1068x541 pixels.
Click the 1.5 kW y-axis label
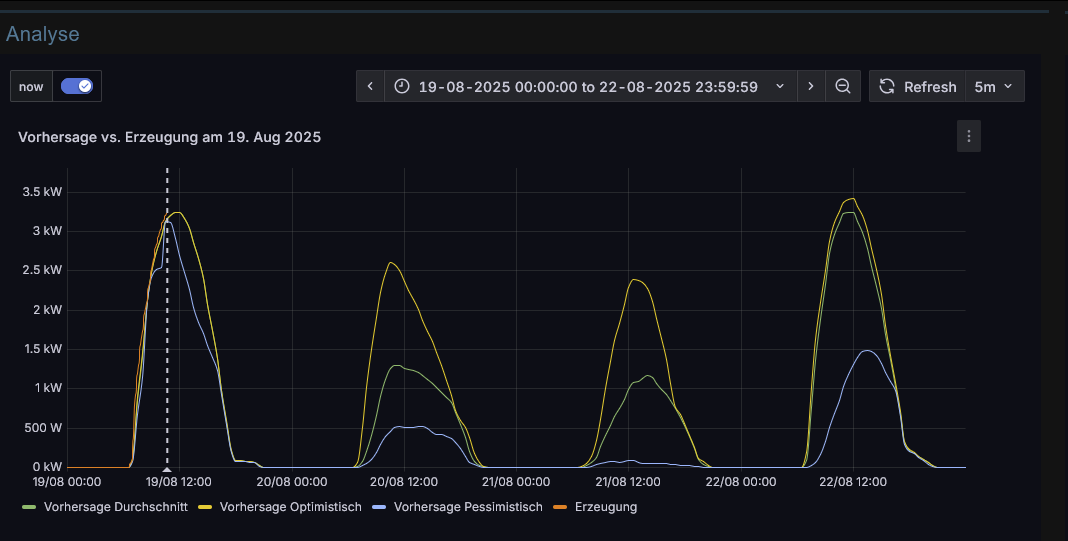[42, 349]
